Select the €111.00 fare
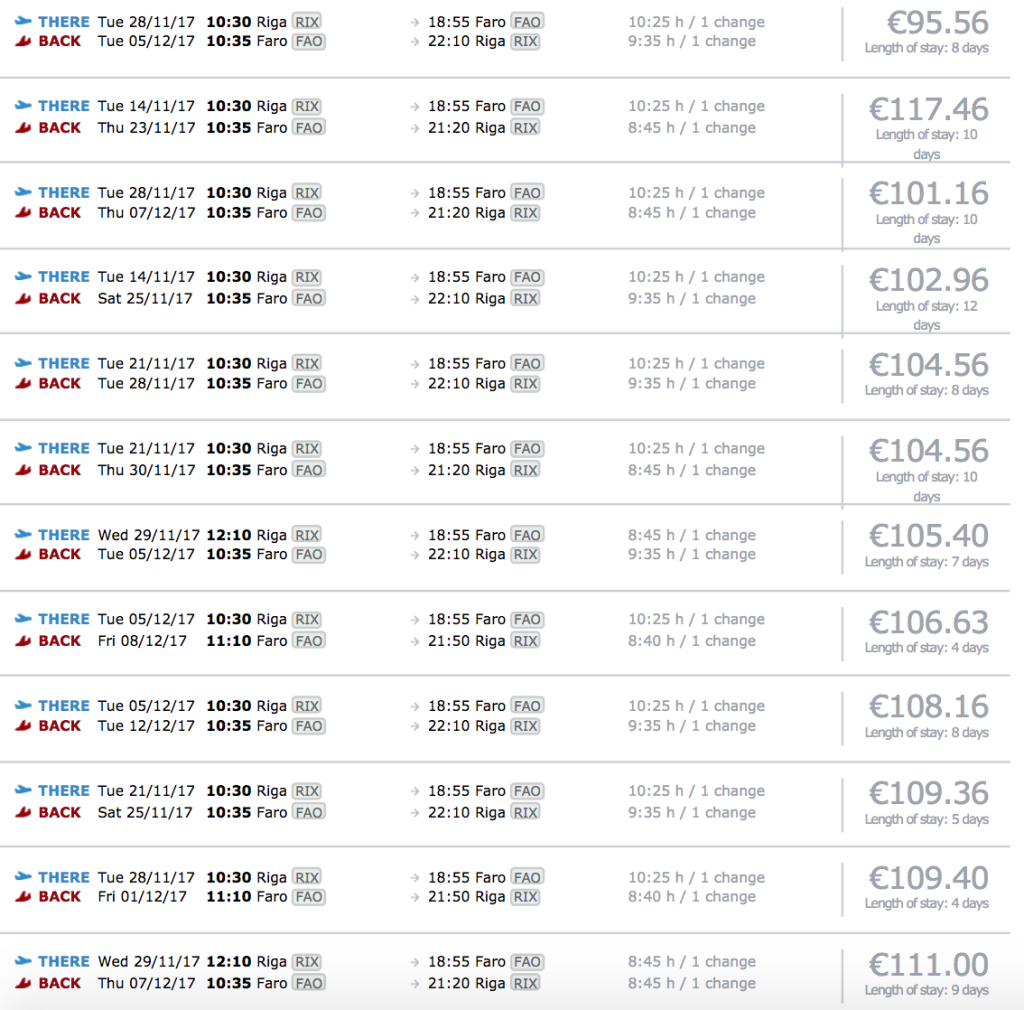Screen dimensions: 1024x1010 (x=928, y=965)
